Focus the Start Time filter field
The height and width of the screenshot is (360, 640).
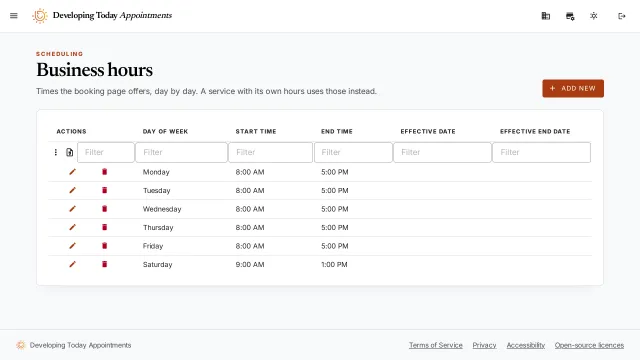tap(270, 152)
